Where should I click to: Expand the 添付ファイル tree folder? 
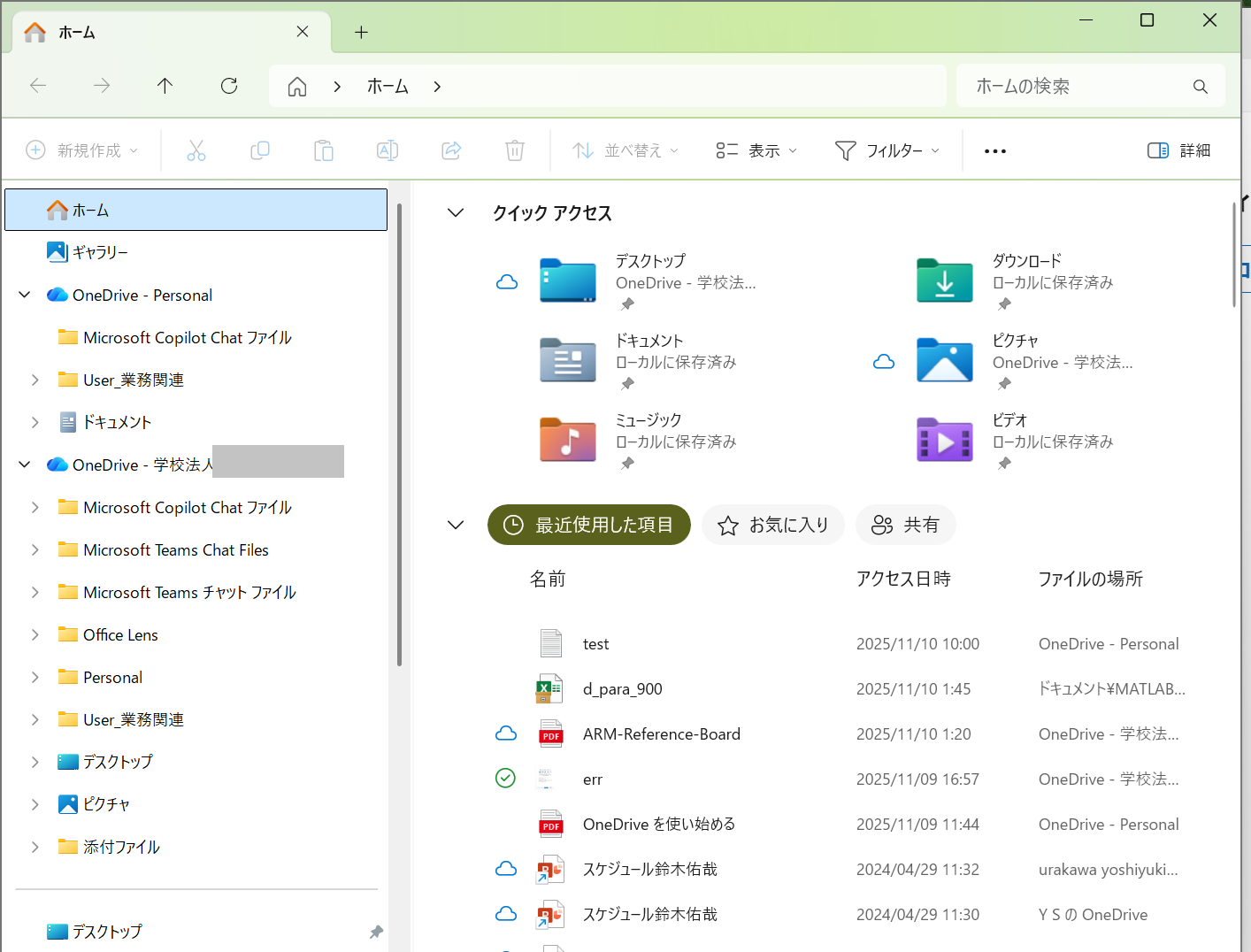(35, 847)
